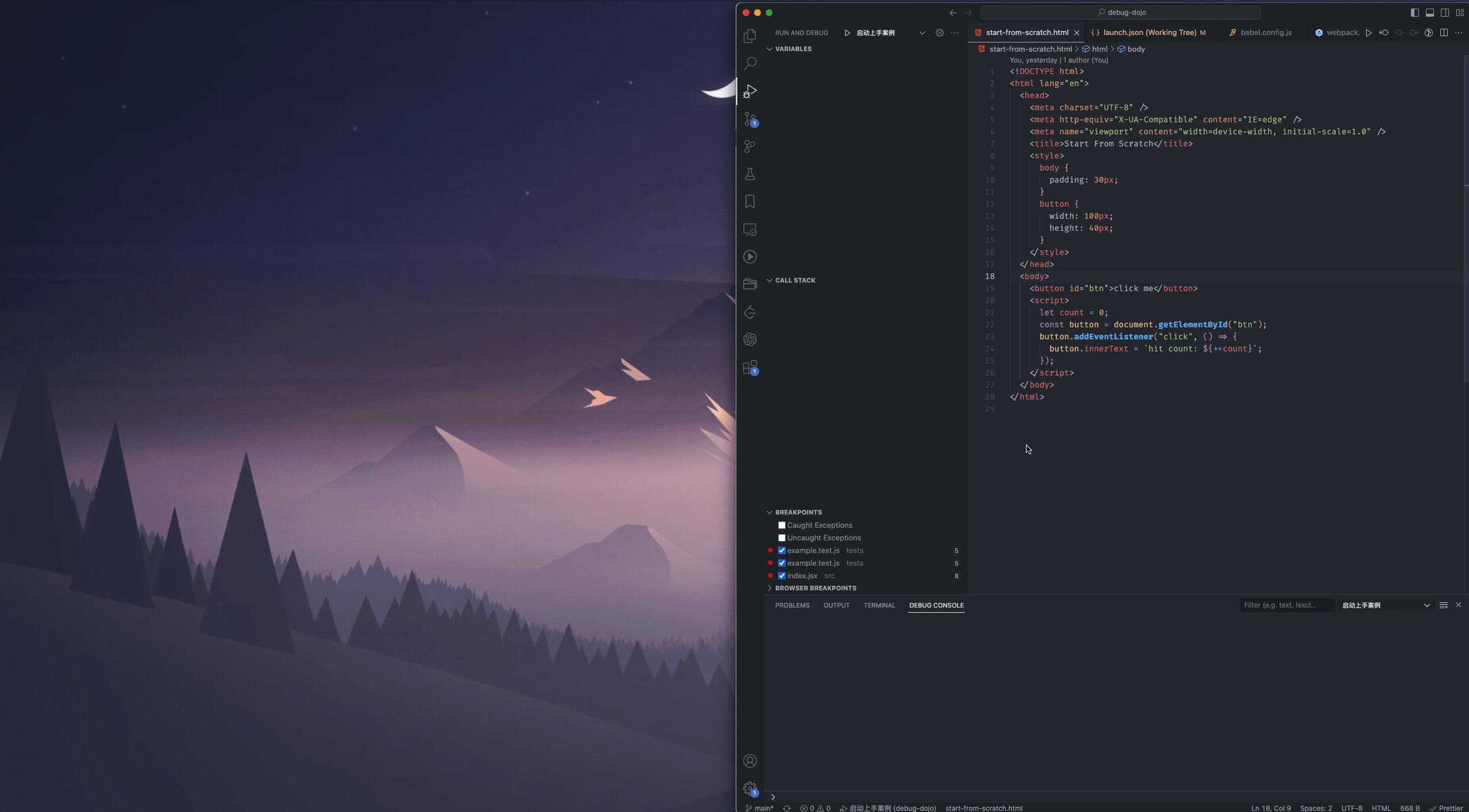Start debugging with the play button
1469x812 pixels.
coord(847,33)
